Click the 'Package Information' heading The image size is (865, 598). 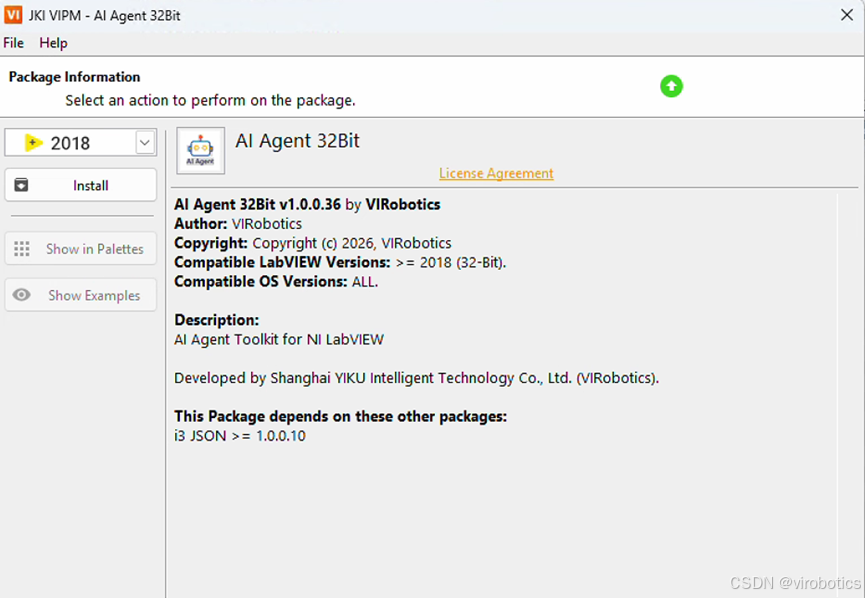(x=74, y=77)
